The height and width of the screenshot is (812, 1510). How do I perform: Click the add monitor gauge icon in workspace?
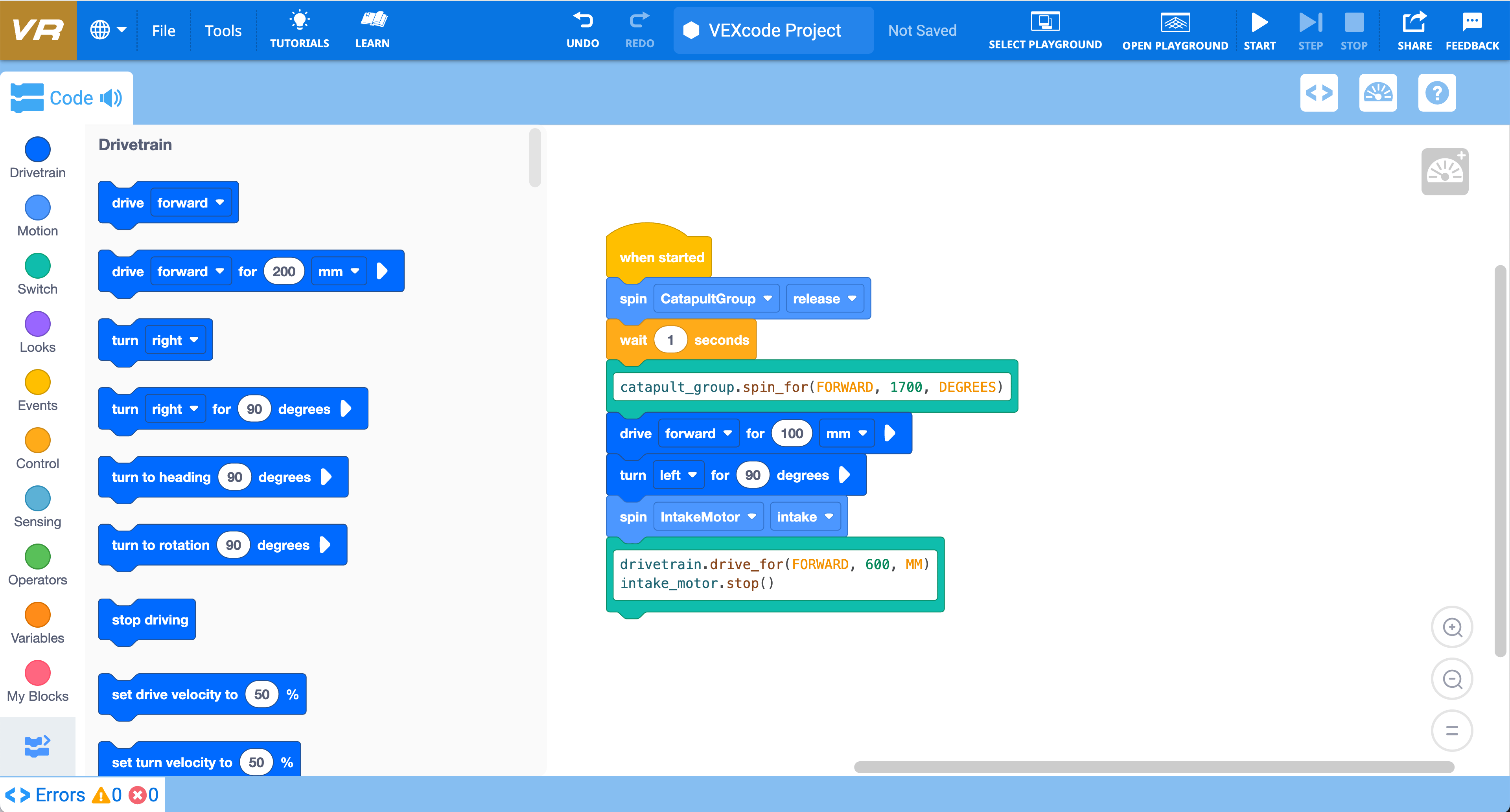(x=1445, y=172)
